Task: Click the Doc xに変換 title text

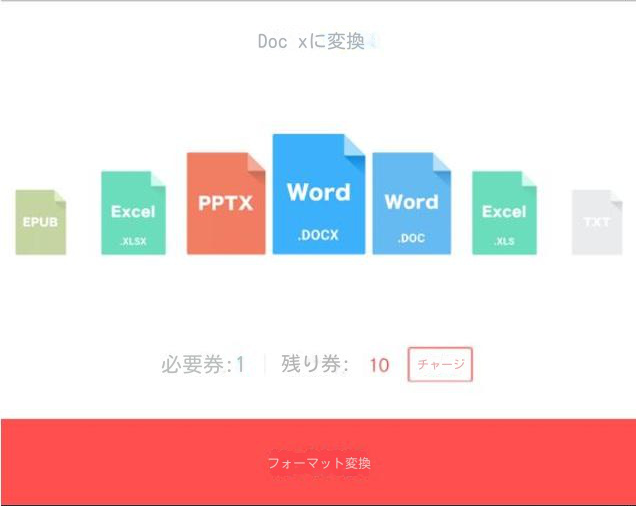Action: 310,42
